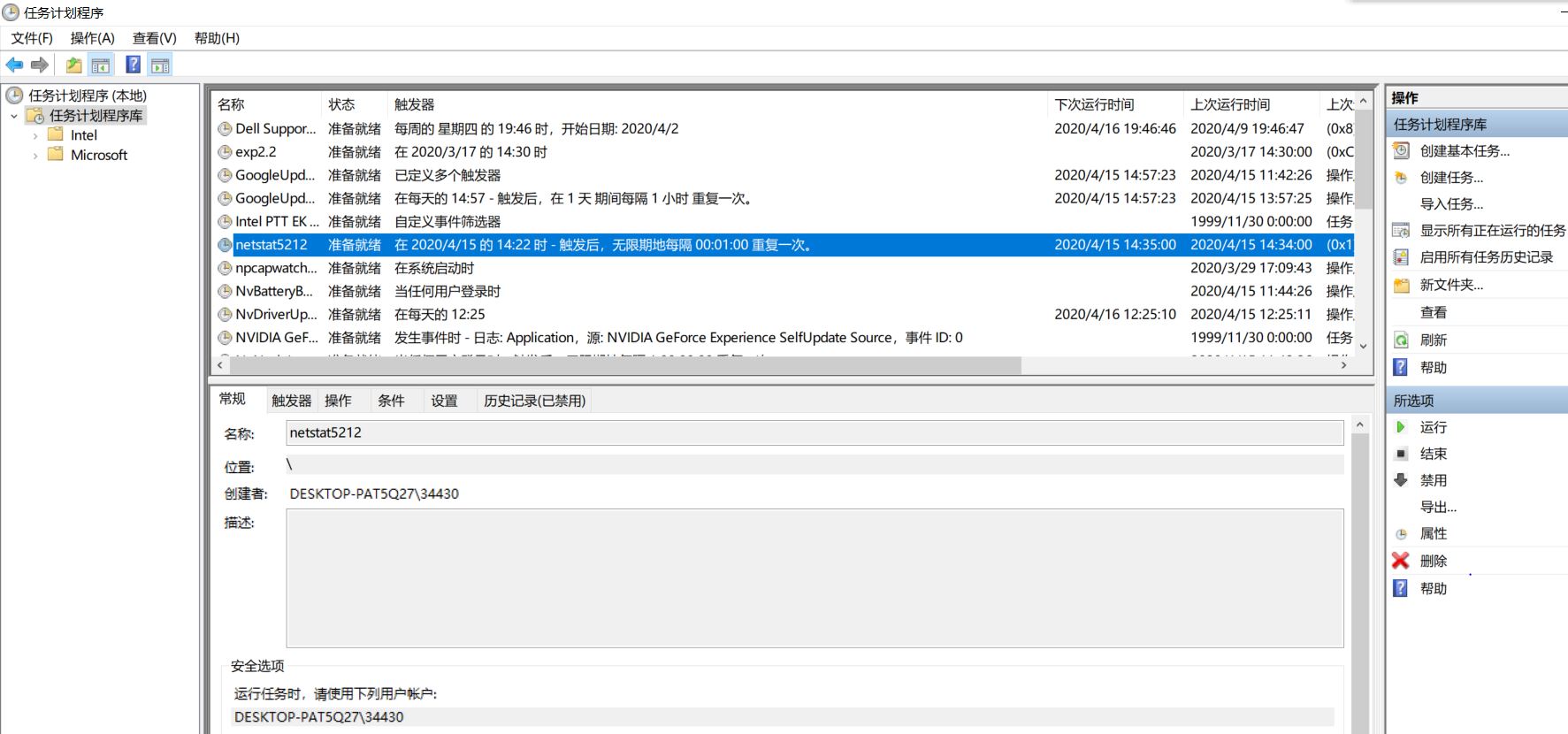The width and height of the screenshot is (1568, 734).
Task: Click the Back arrow toolbar icon
Action: (x=14, y=65)
